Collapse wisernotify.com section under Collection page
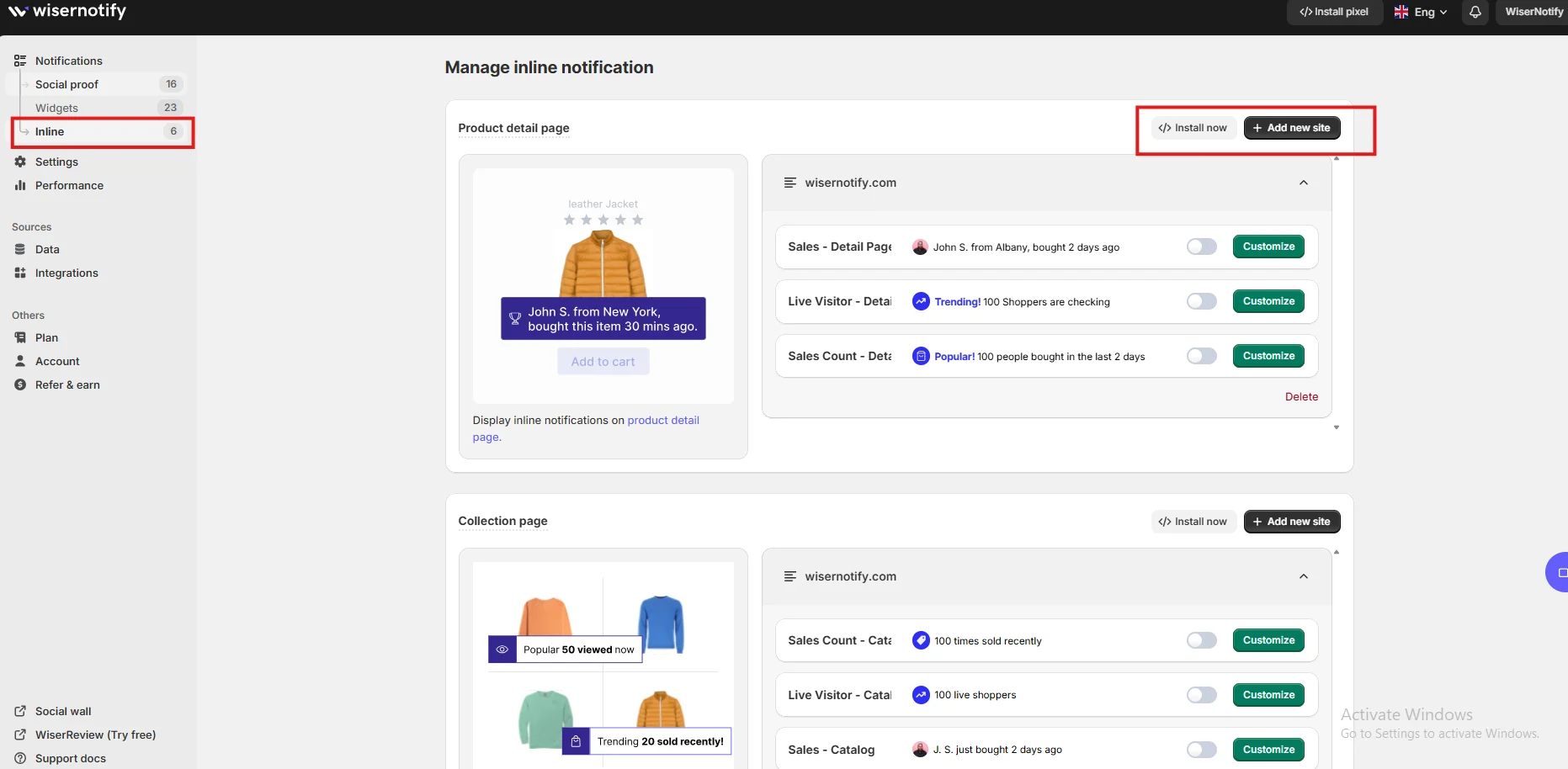 tap(1303, 576)
